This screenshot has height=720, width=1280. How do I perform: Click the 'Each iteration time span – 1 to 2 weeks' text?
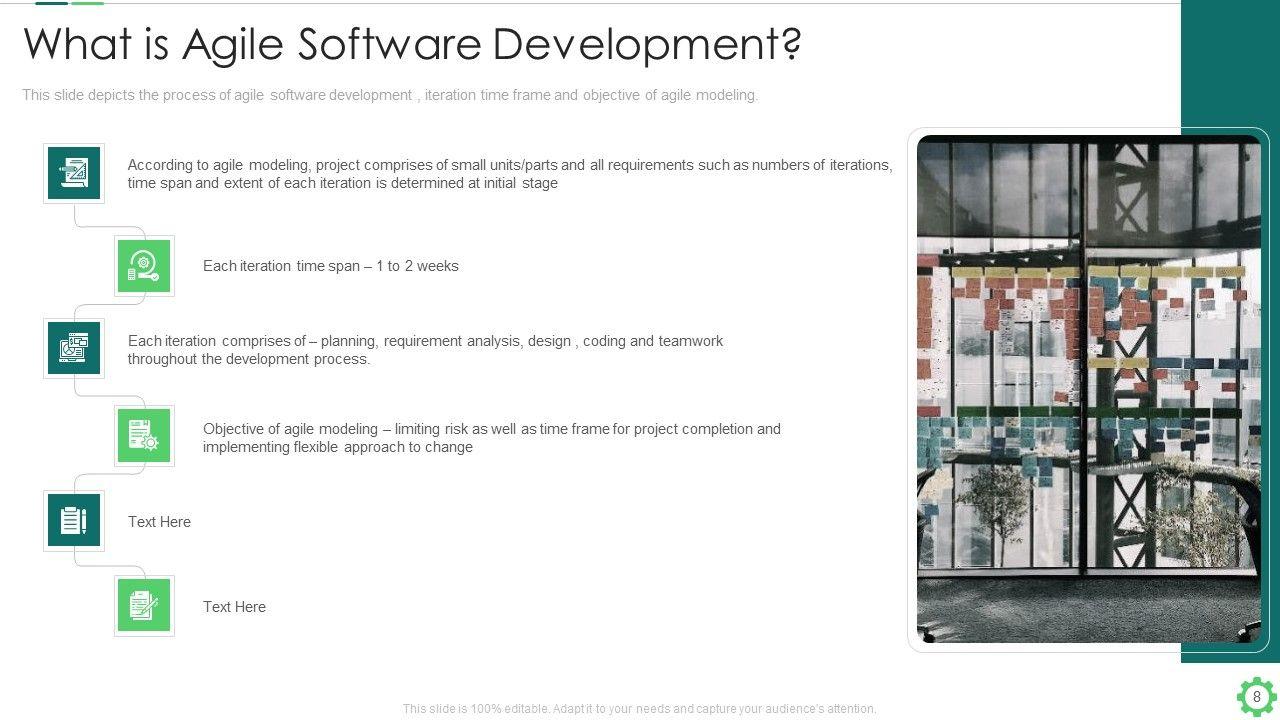pyautogui.click(x=330, y=266)
